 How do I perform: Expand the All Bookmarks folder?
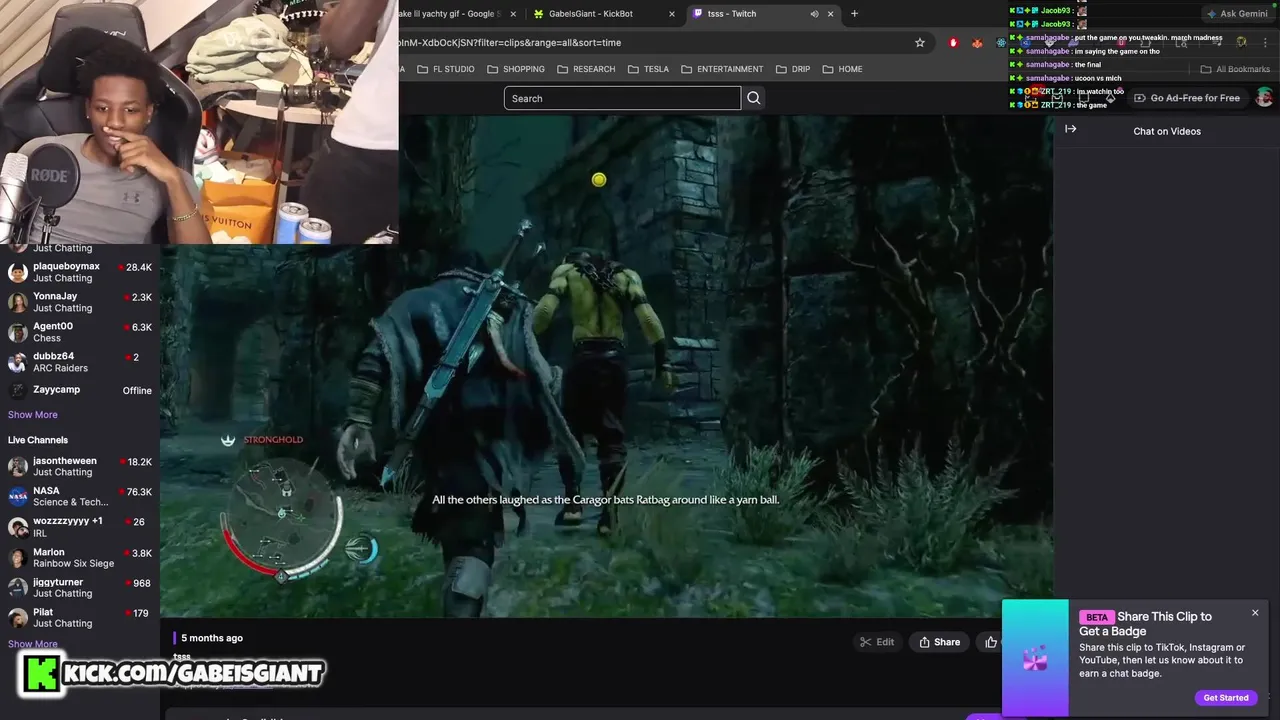pyautogui.click(x=1235, y=69)
